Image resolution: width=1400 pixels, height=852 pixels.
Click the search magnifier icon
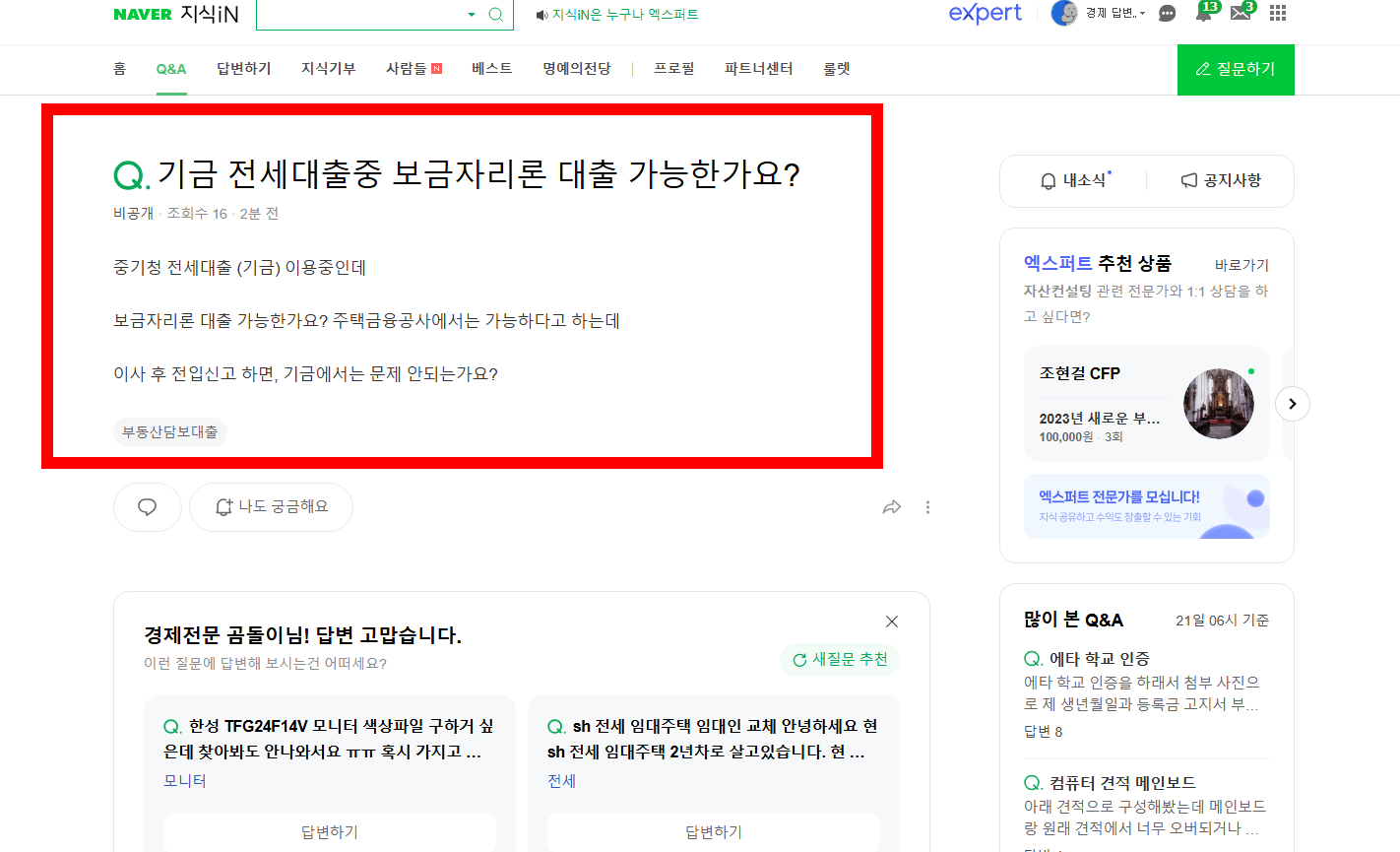[x=496, y=15]
